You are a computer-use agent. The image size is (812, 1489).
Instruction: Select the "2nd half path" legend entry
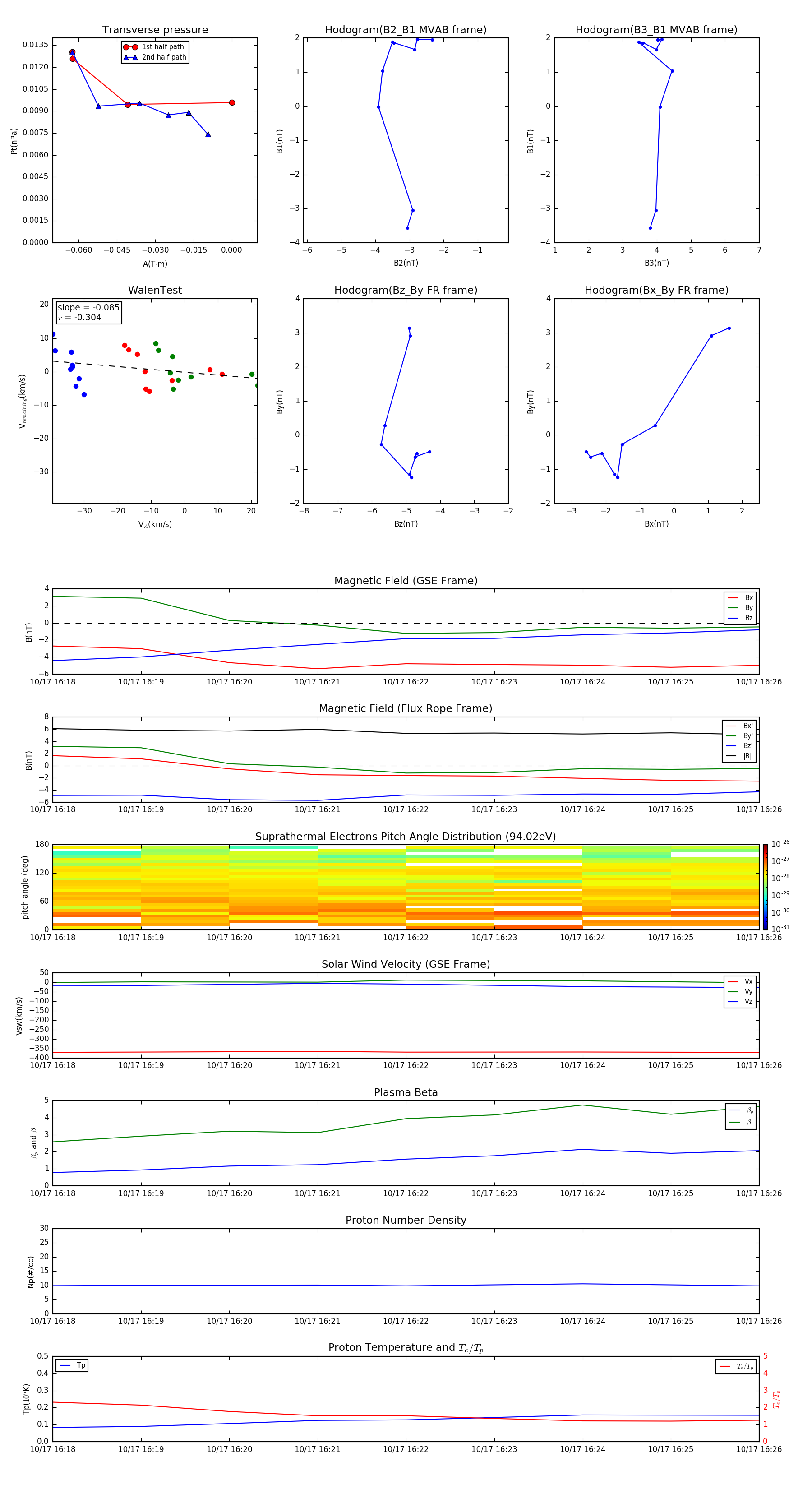coord(155,57)
